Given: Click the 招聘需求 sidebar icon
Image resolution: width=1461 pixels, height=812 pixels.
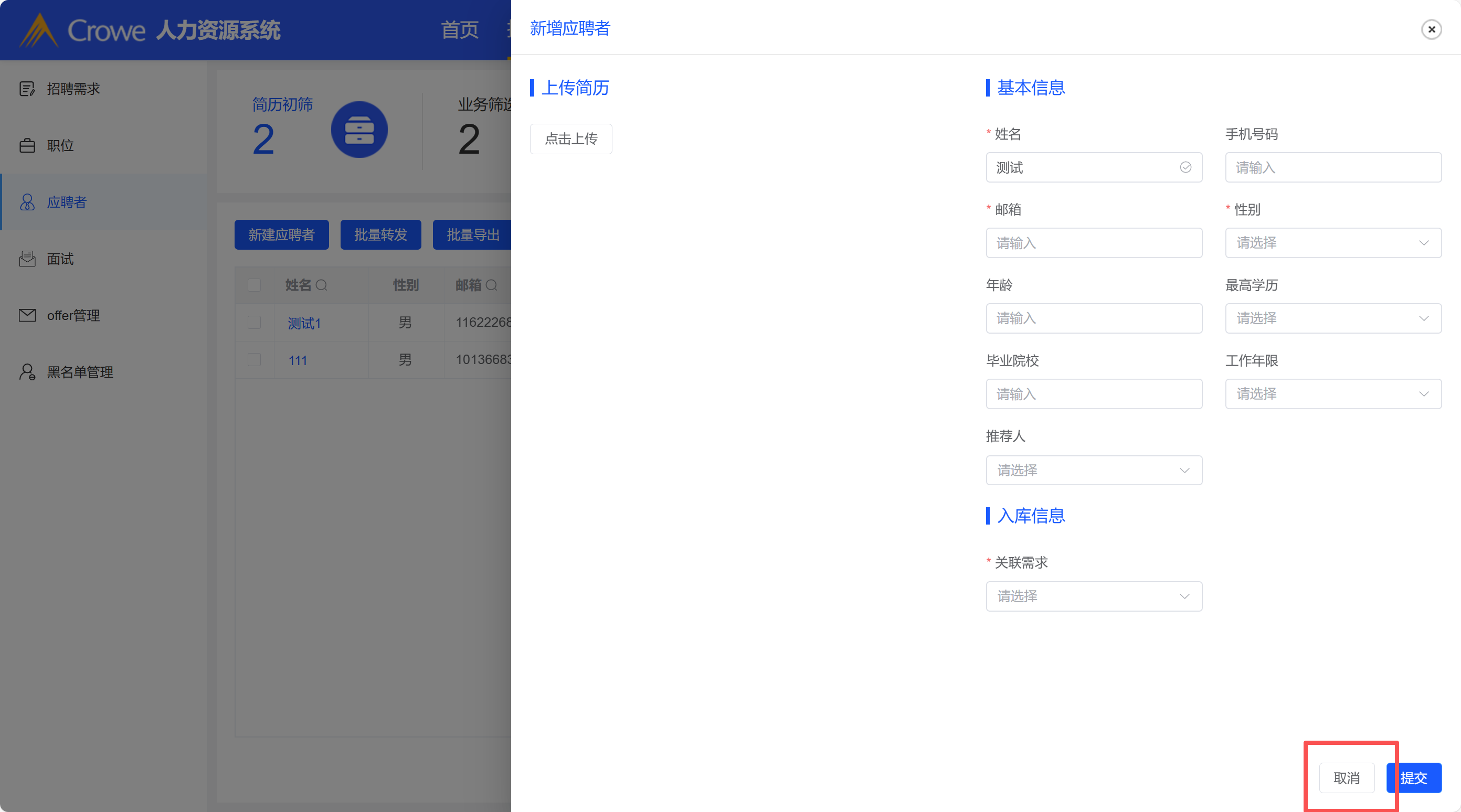Looking at the screenshot, I should 27,89.
